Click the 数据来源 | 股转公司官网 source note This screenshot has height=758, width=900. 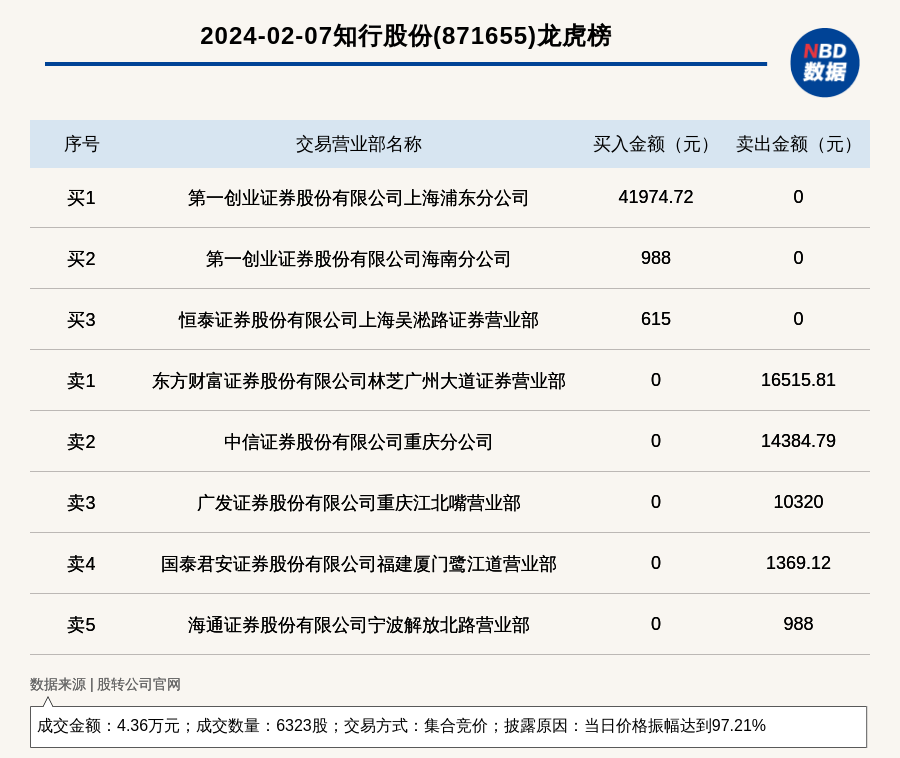coord(105,684)
